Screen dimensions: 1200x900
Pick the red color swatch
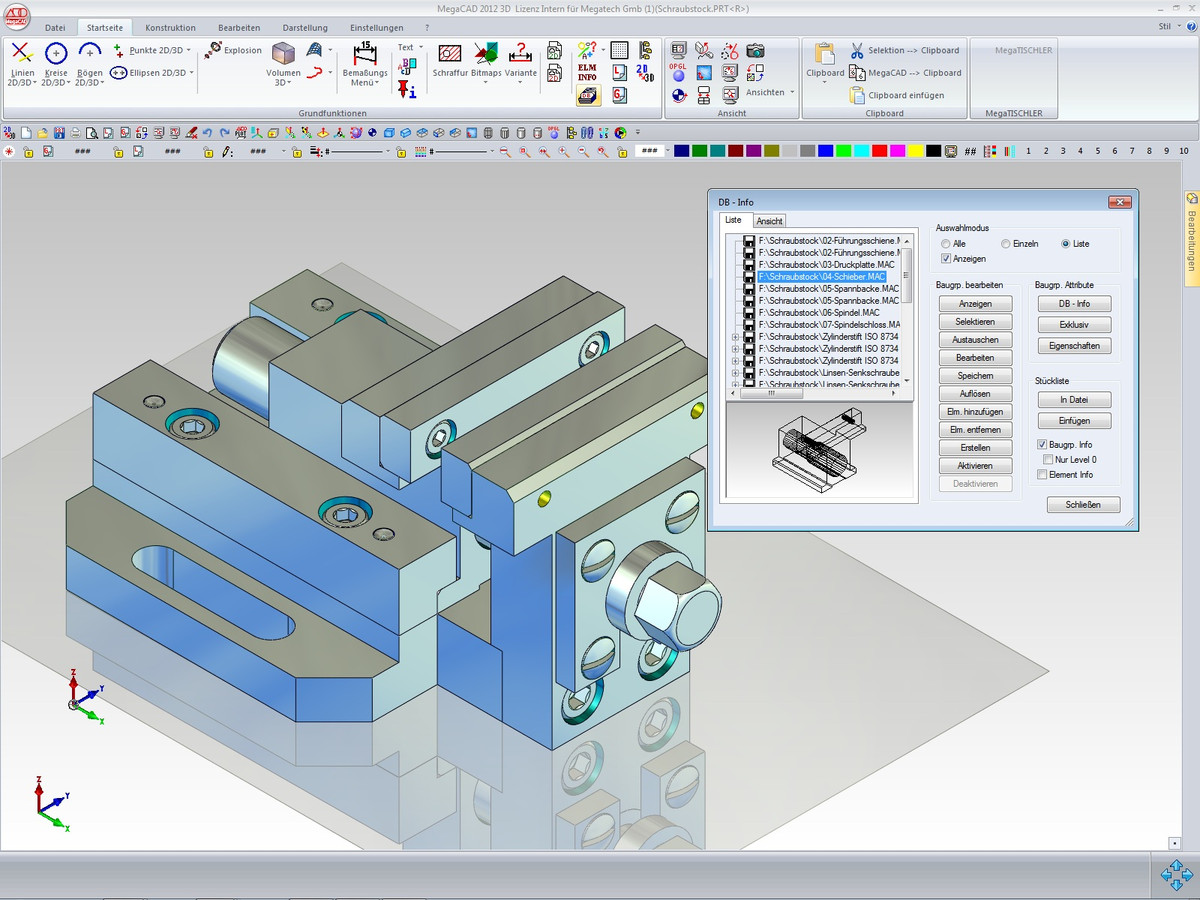(x=879, y=151)
